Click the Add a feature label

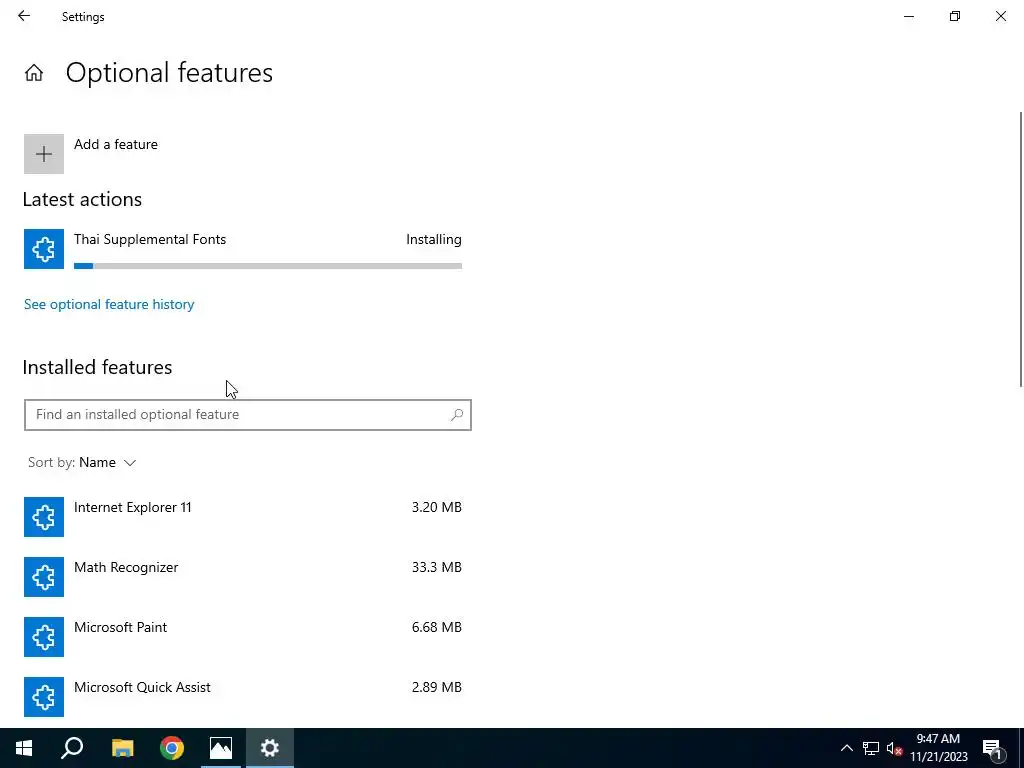tap(116, 144)
